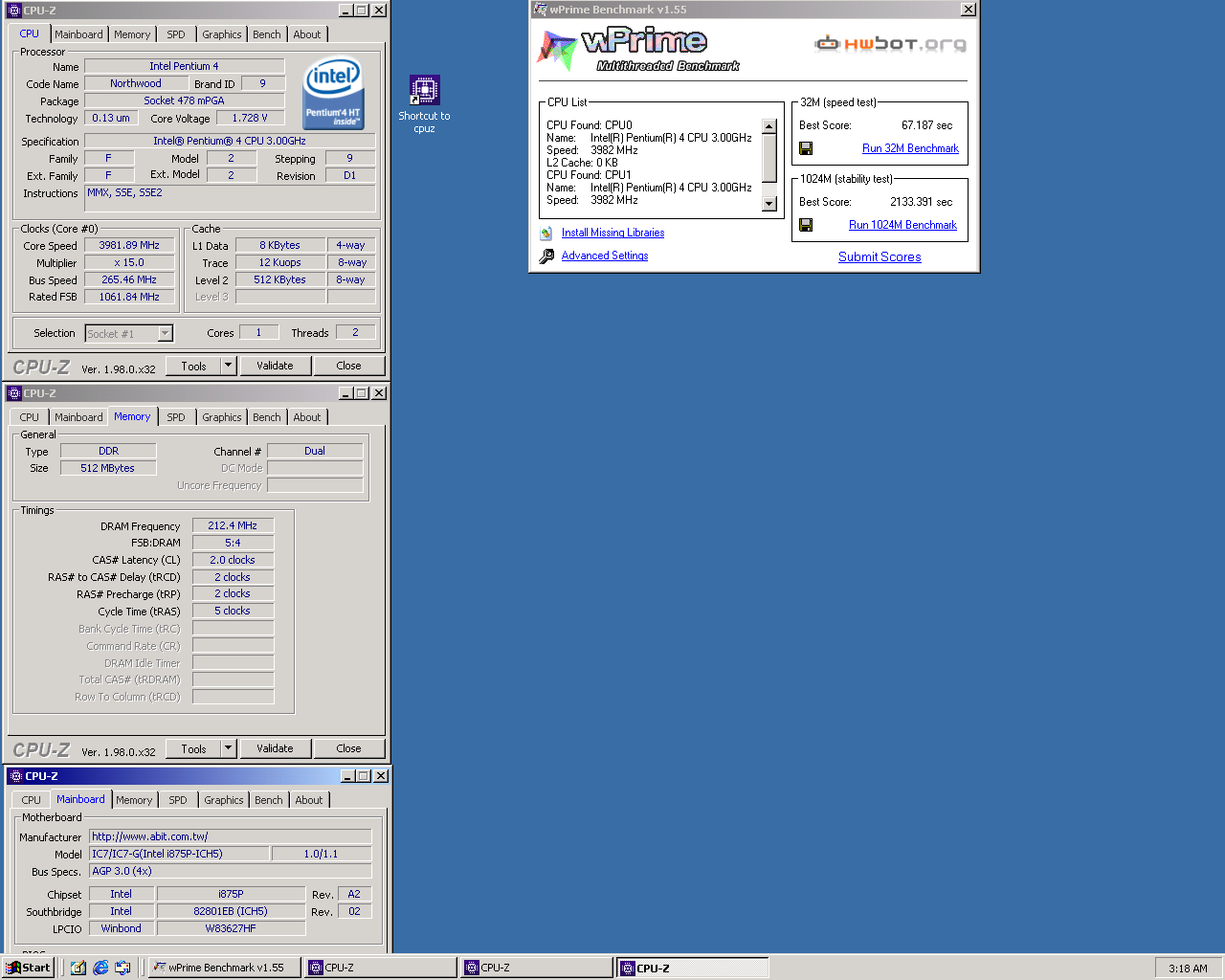Click the Advanced Settings wrench icon

pos(546,256)
